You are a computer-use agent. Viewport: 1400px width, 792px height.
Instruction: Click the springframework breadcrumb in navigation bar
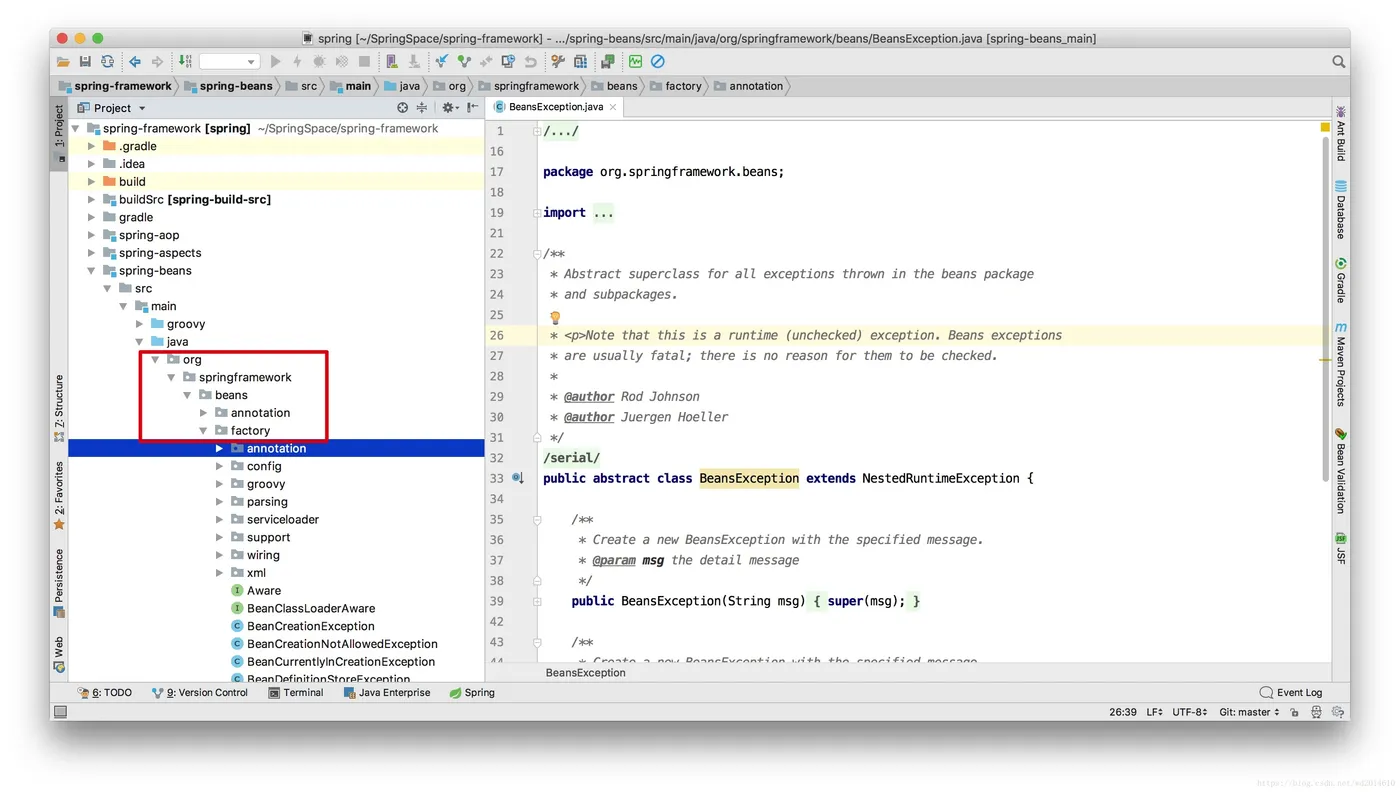tap(528, 86)
